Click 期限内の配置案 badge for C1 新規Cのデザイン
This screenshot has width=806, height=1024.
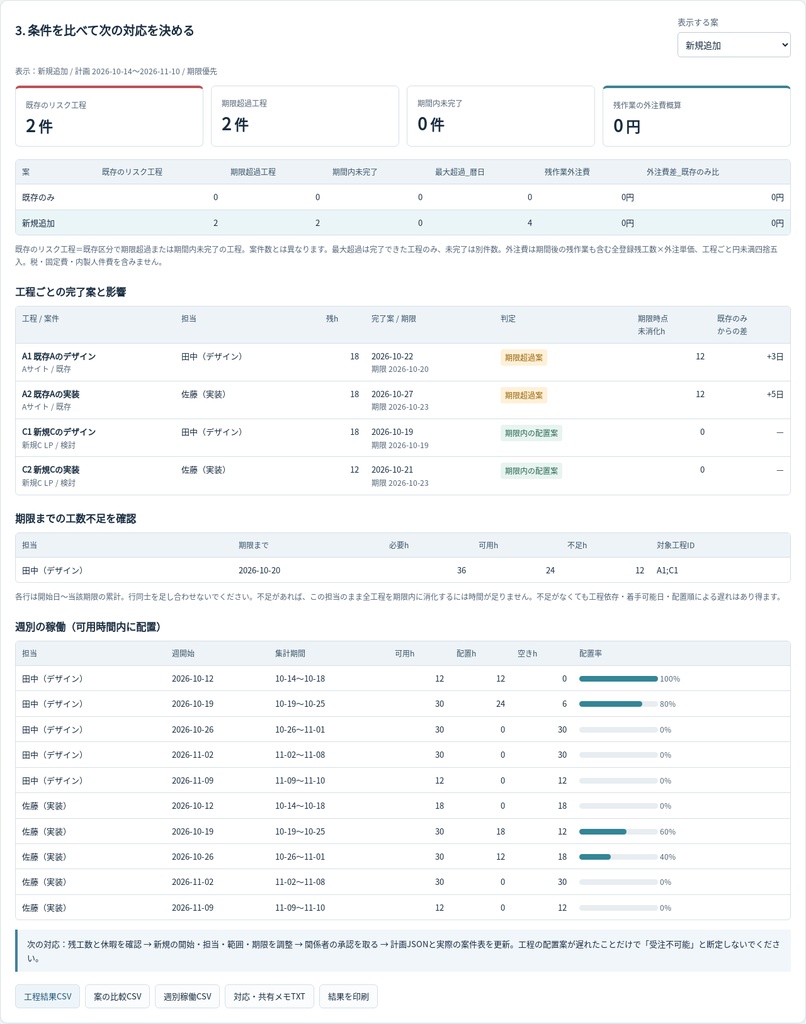pyautogui.click(x=531, y=433)
